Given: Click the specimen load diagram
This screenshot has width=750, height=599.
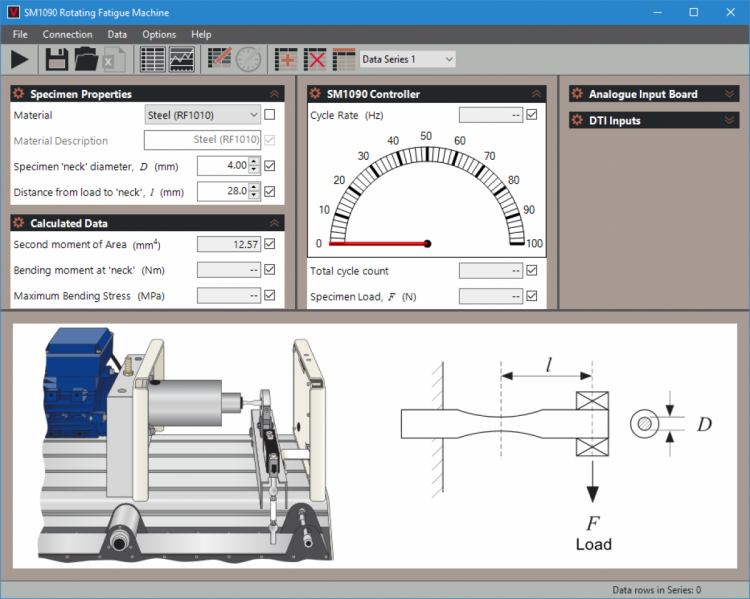Looking at the screenshot, I should pos(556,454).
